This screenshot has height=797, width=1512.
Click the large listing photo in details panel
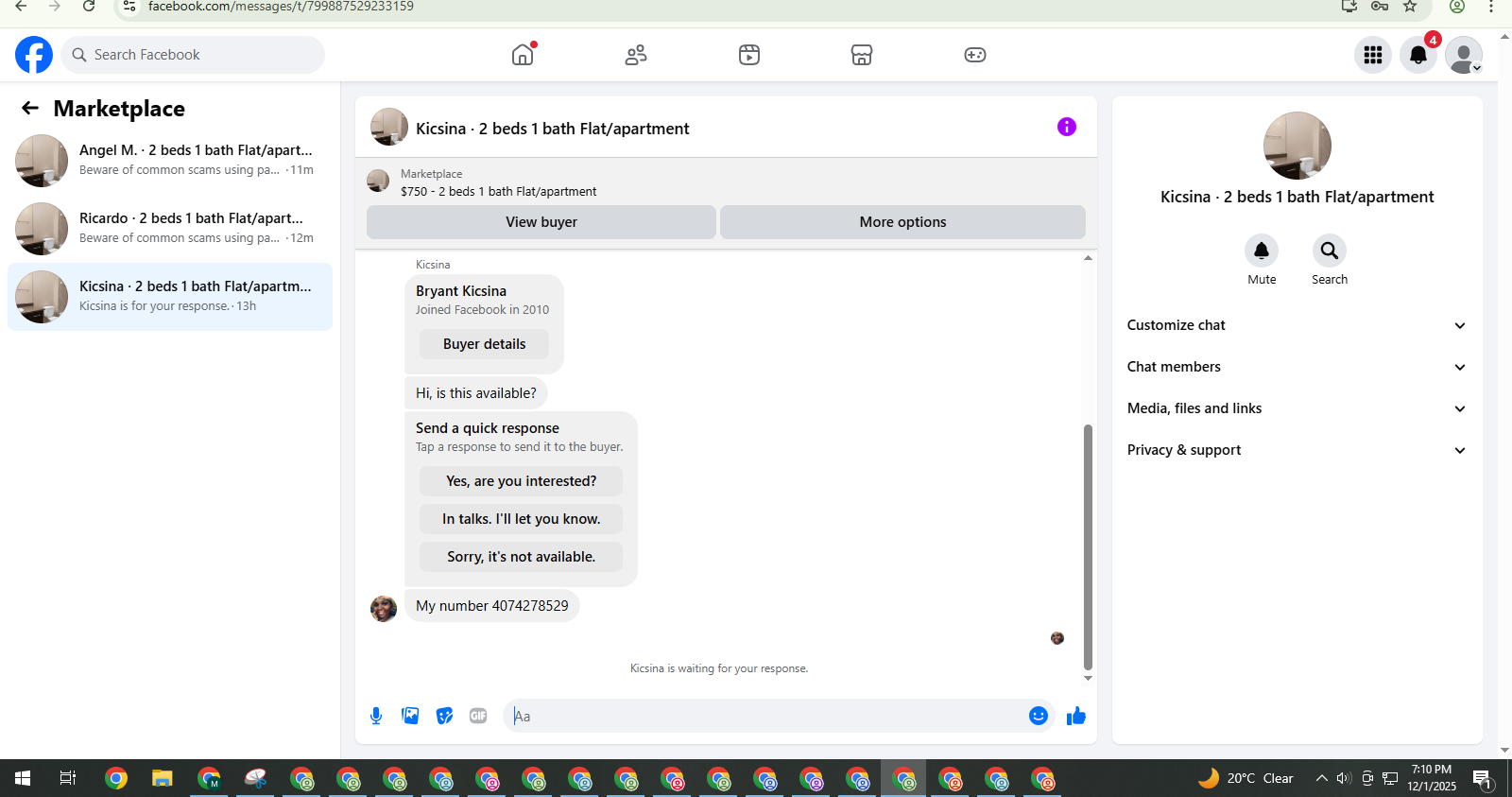tap(1297, 146)
